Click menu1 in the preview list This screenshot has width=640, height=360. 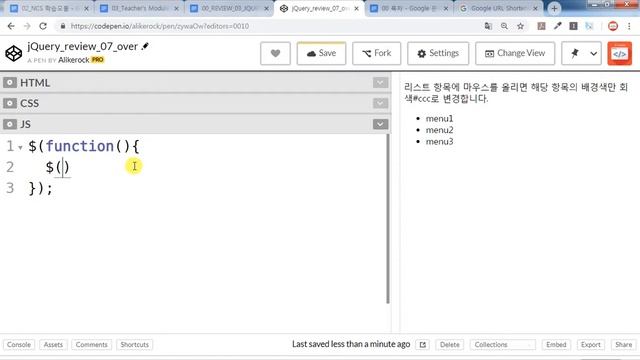tap(439, 118)
